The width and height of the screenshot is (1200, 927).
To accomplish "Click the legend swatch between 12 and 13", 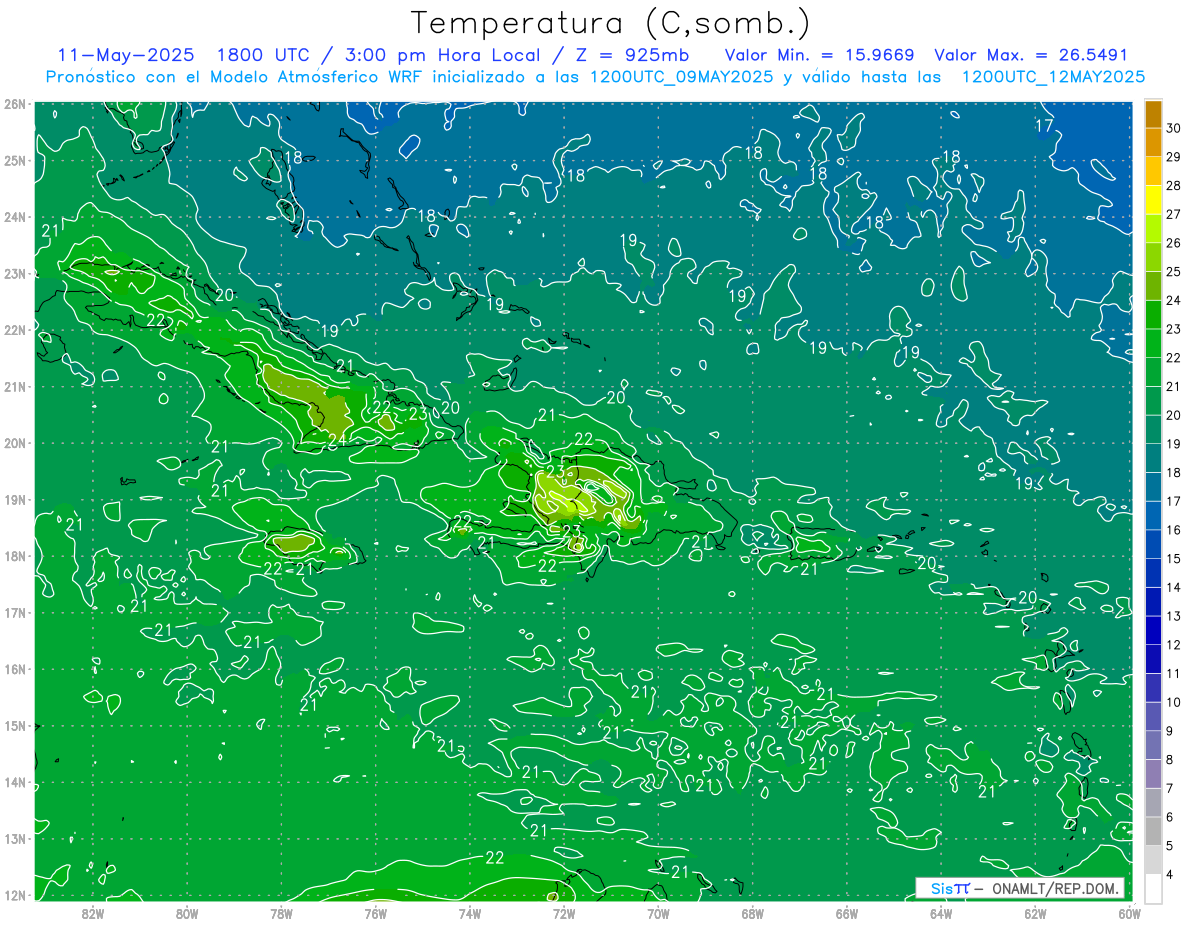I will [1153, 630].
